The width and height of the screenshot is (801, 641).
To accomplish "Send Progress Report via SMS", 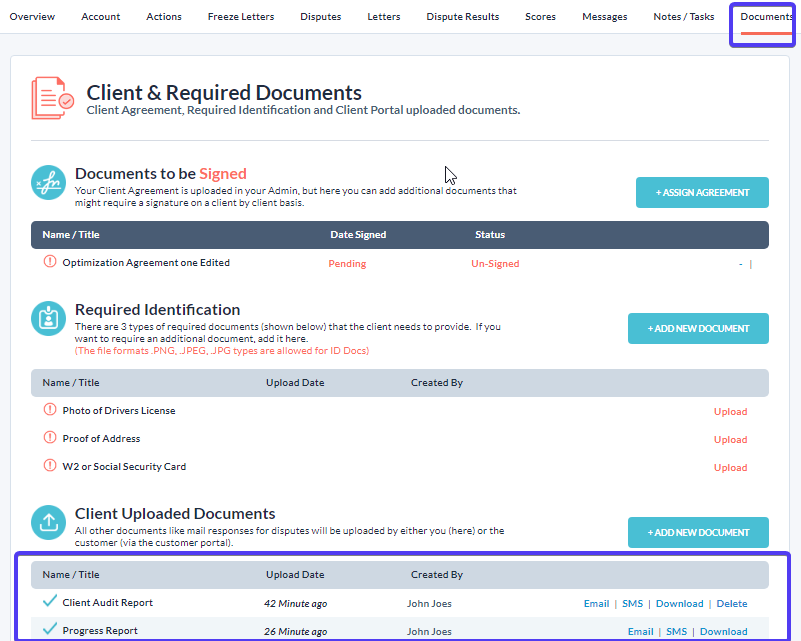I will pyautogui.click(x=676, y=632).
